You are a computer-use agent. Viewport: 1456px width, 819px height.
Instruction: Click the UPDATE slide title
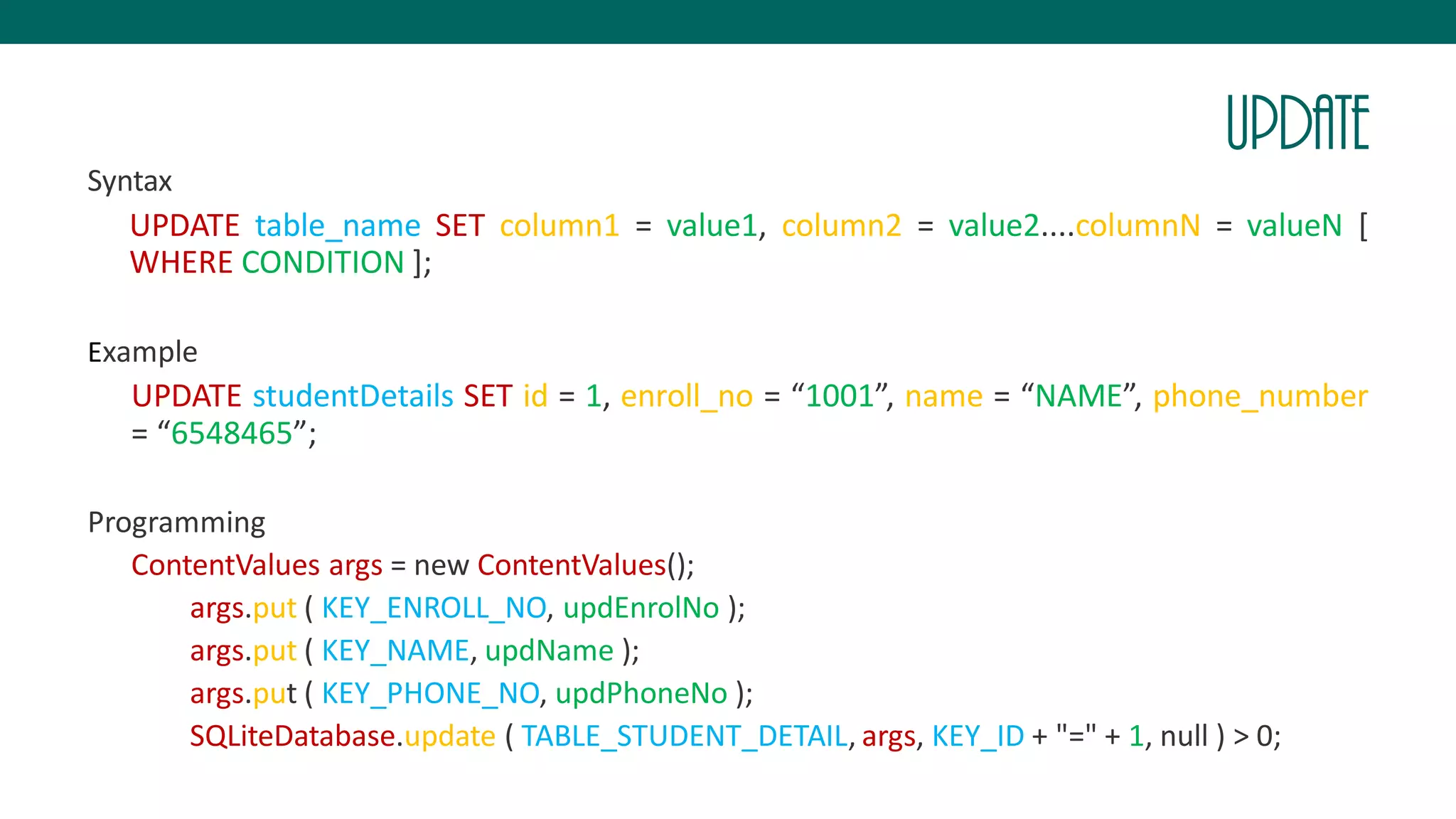[1297, 122]
